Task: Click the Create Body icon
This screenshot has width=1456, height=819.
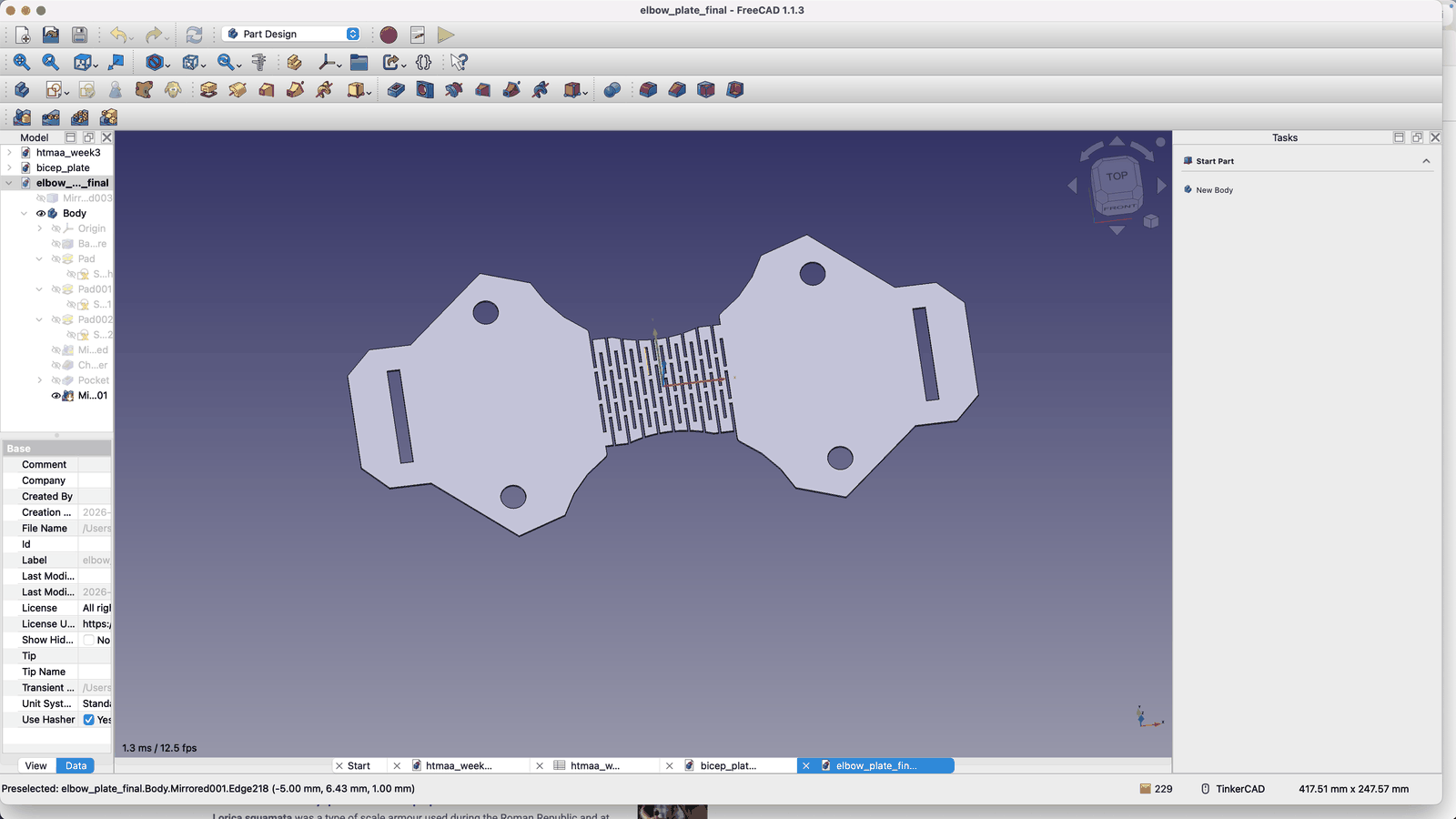Action: tap(22, 89)
